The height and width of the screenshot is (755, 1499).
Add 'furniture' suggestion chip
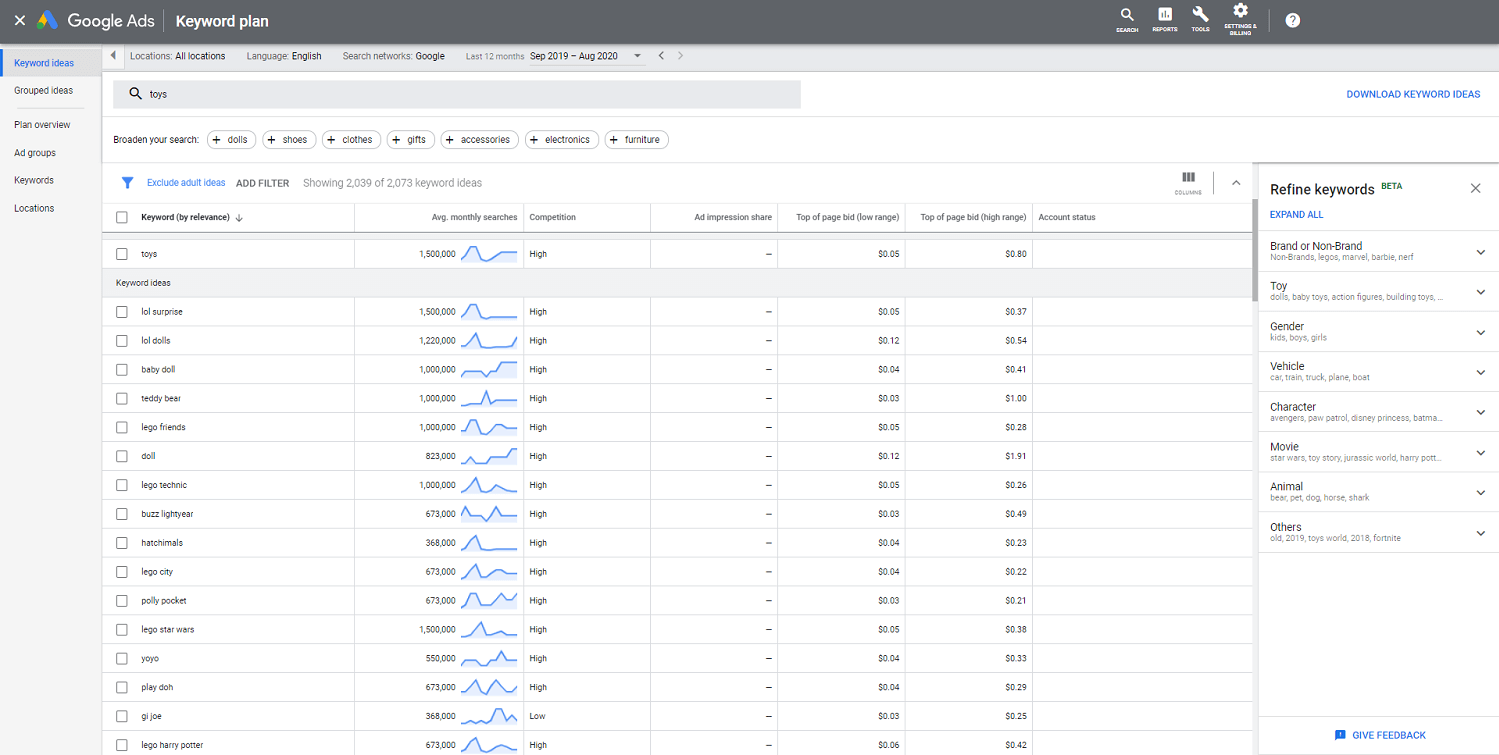click(x=636, y=140)
